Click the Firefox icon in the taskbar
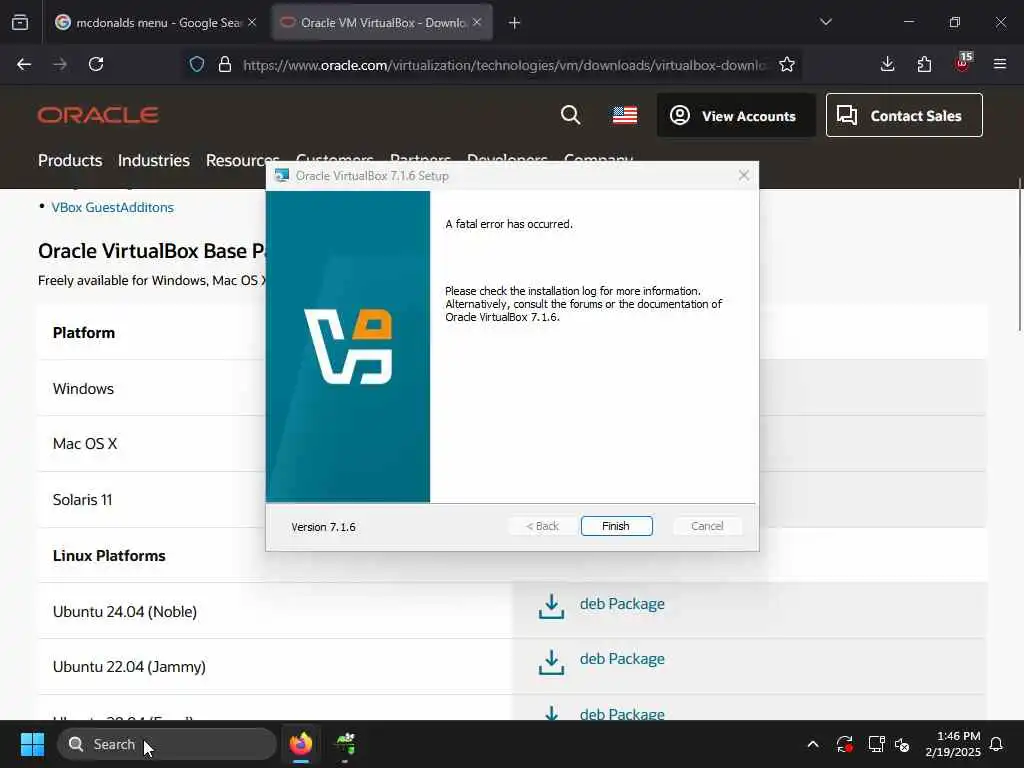The width and height of the screenshot is (1024, 768). click(x=301, y=744)
